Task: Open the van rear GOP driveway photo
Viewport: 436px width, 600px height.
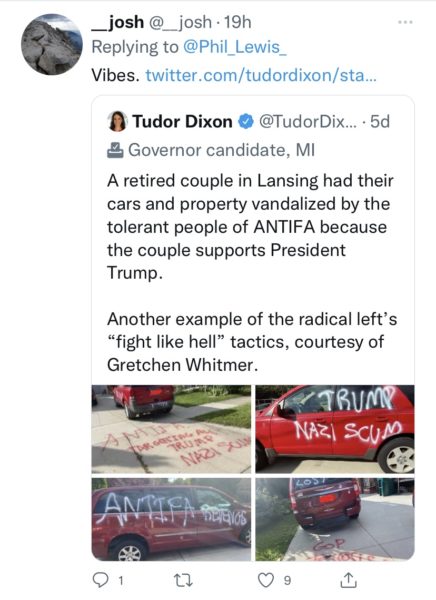Action: (x=335, y=519)
